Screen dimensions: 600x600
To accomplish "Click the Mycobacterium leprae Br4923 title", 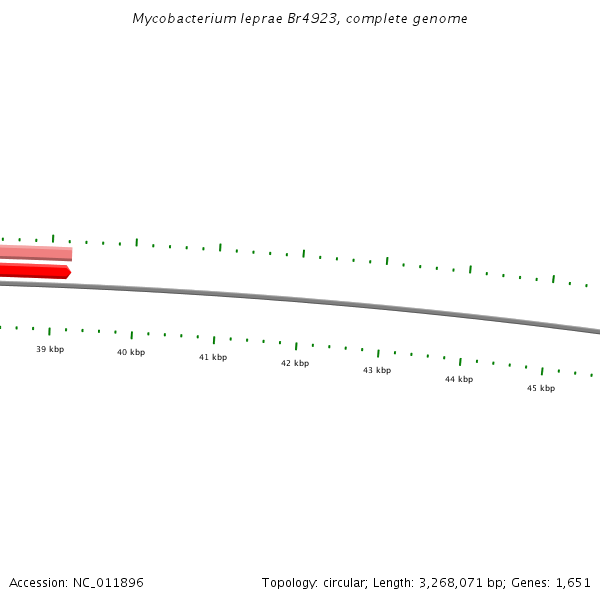I will (300, 19).
